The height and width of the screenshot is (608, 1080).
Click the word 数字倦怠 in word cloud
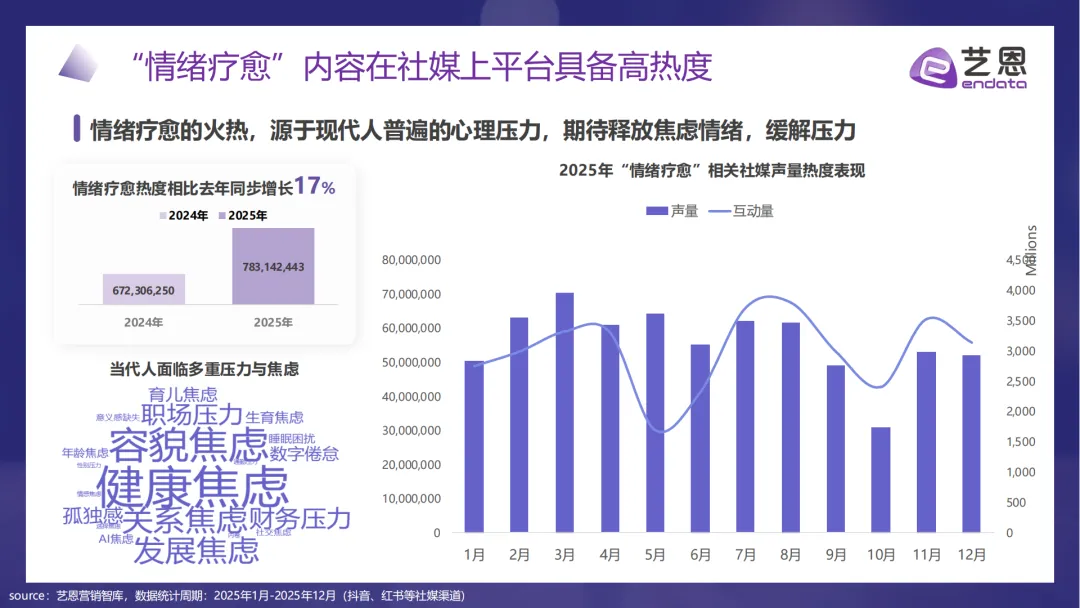click(x=304, y=454)
